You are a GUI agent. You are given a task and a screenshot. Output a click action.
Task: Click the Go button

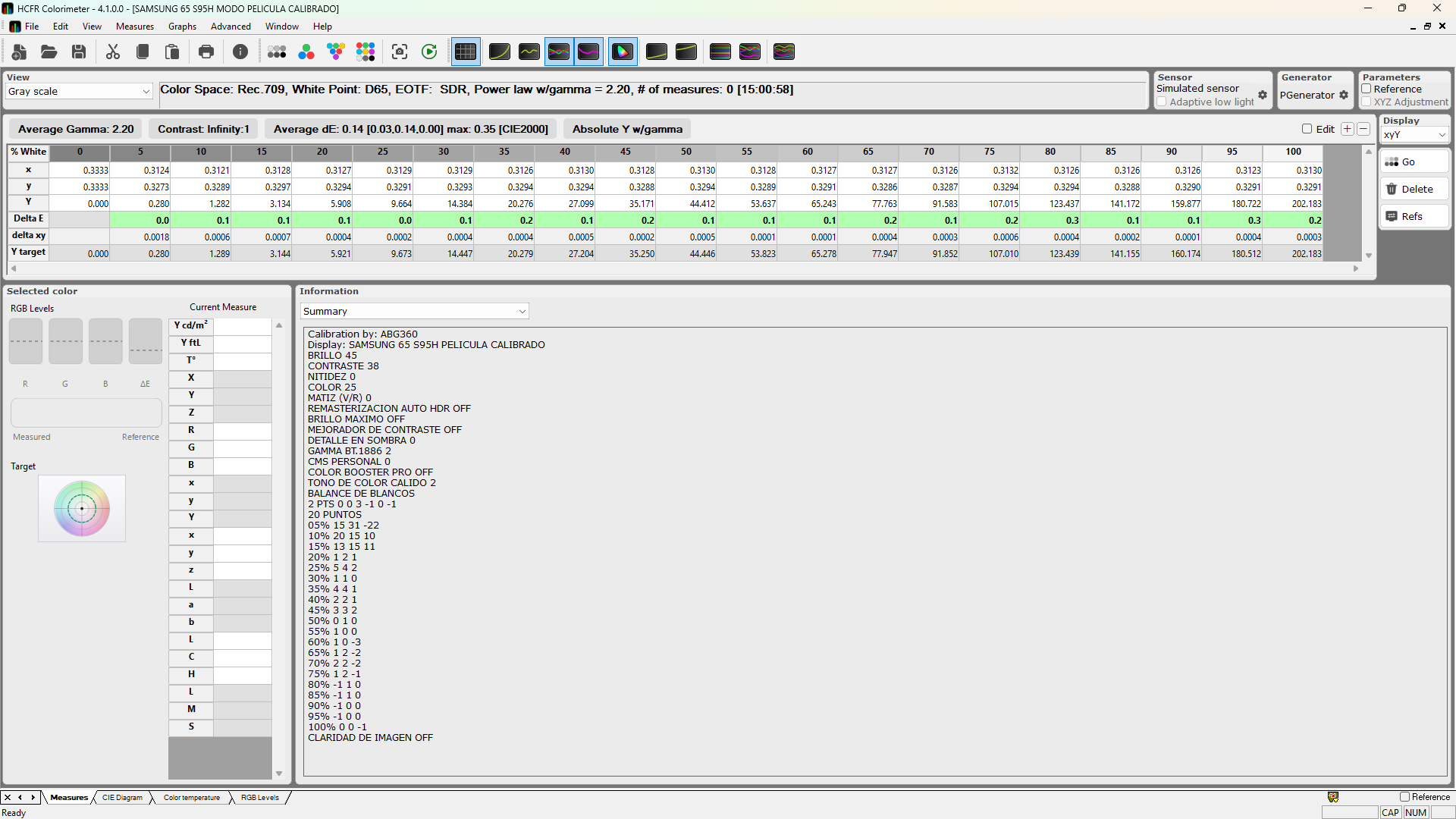pos(1414,162)
